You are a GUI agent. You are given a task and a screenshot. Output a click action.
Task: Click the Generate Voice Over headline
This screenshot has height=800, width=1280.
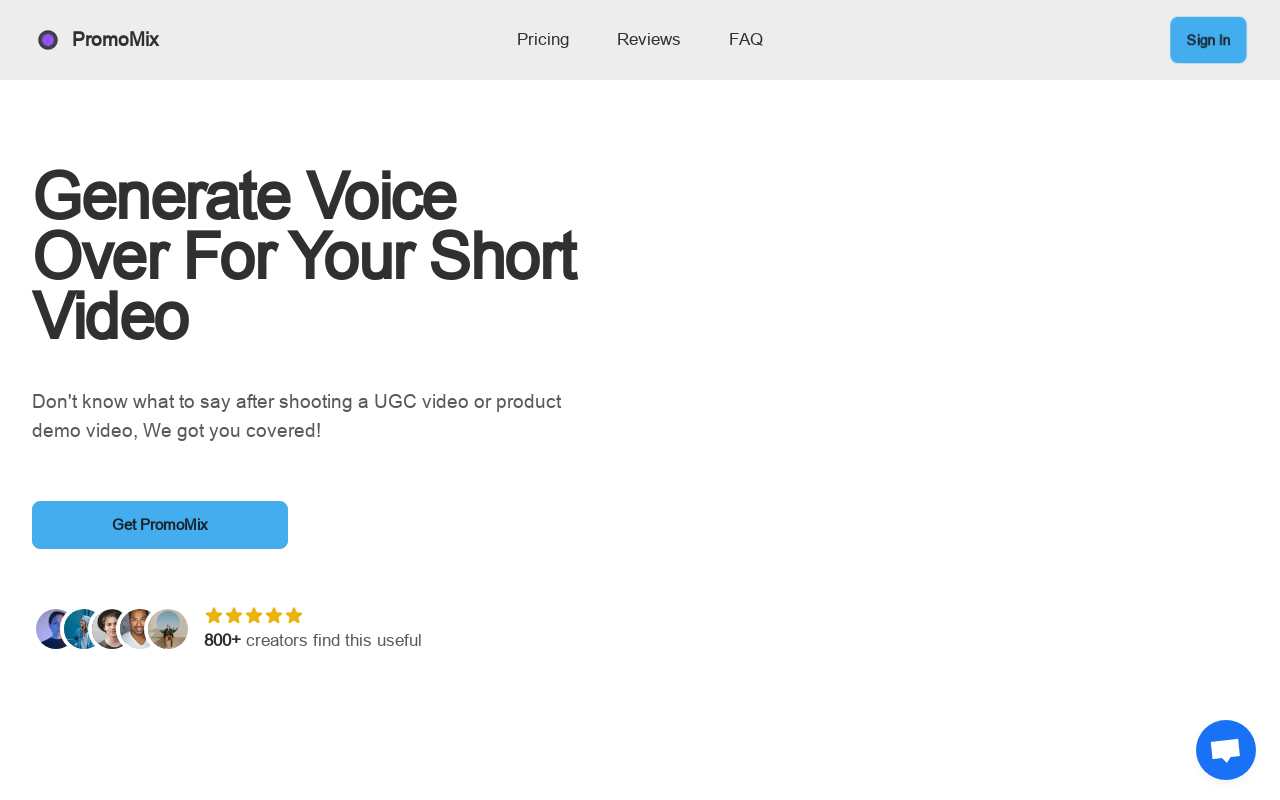[x=304, y=256]
